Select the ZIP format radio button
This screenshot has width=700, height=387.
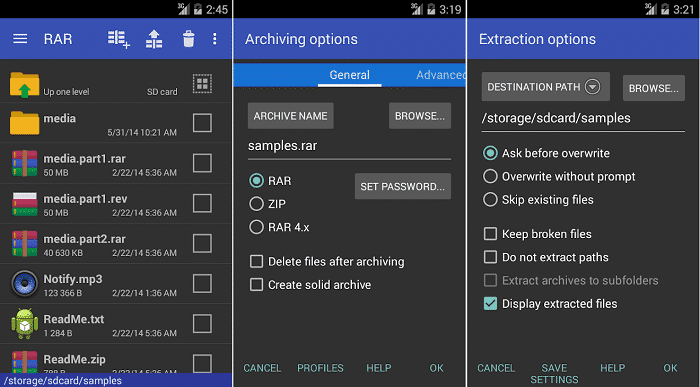[x=256, y=204]
